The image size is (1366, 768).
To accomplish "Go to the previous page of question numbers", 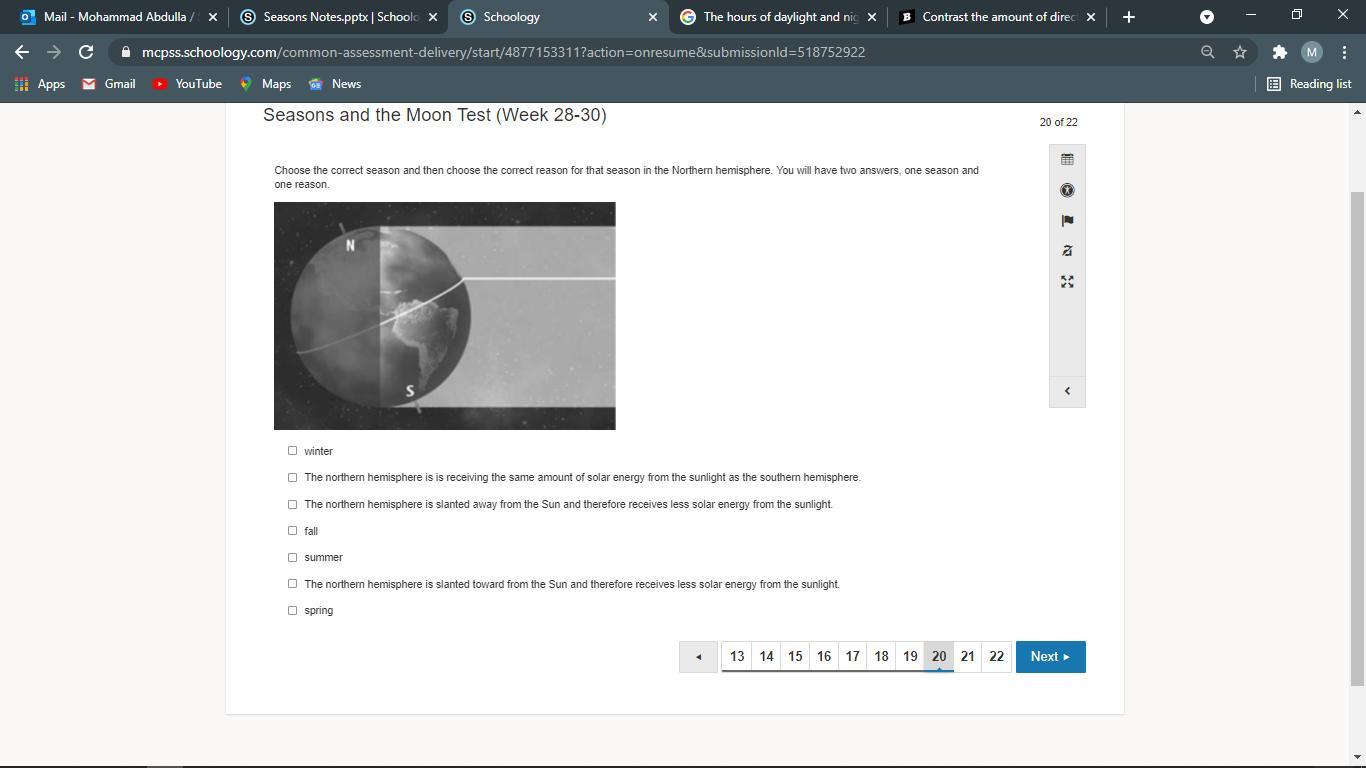I will [x=698, y=657].
